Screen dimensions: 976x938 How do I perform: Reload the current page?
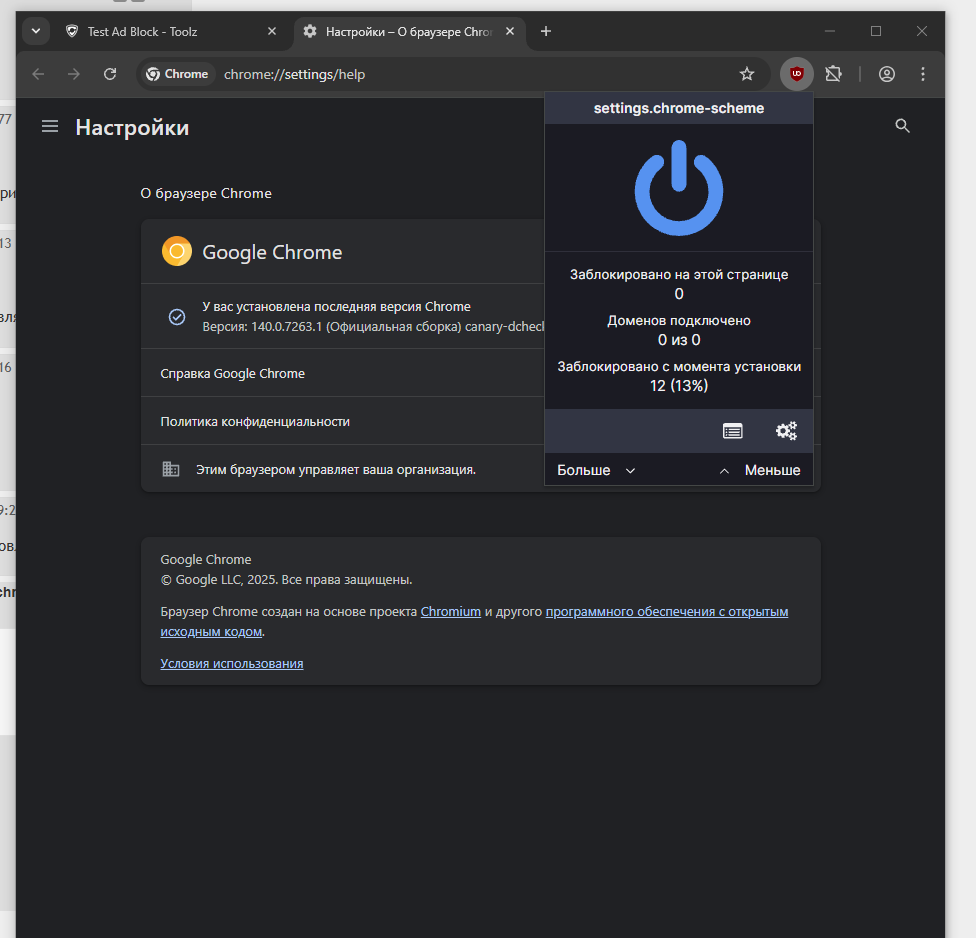click(x=110, y=74)
